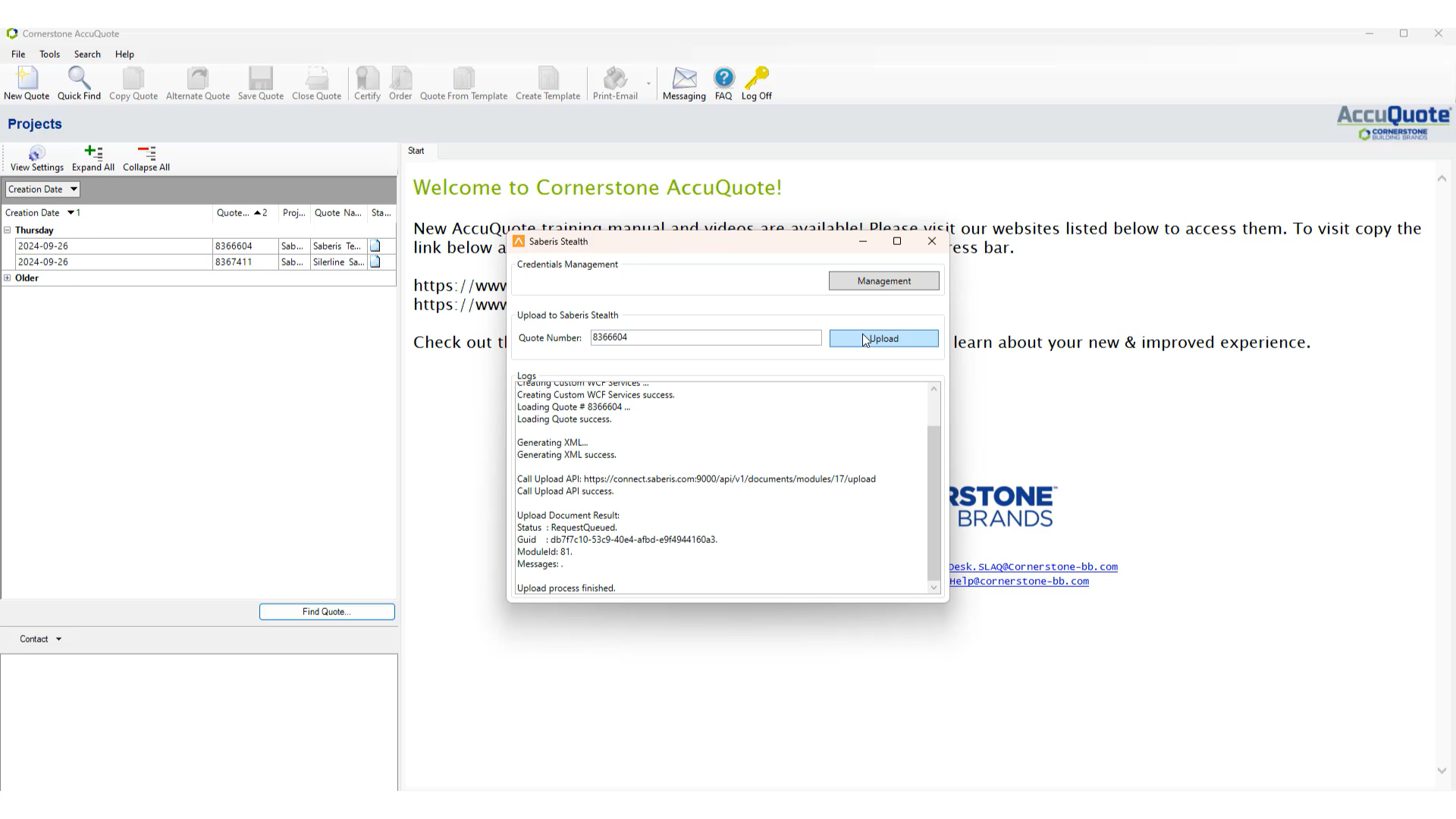Click the Management credentials button
This screenshot has height=819, width=1456.
[x=883, y=281]
